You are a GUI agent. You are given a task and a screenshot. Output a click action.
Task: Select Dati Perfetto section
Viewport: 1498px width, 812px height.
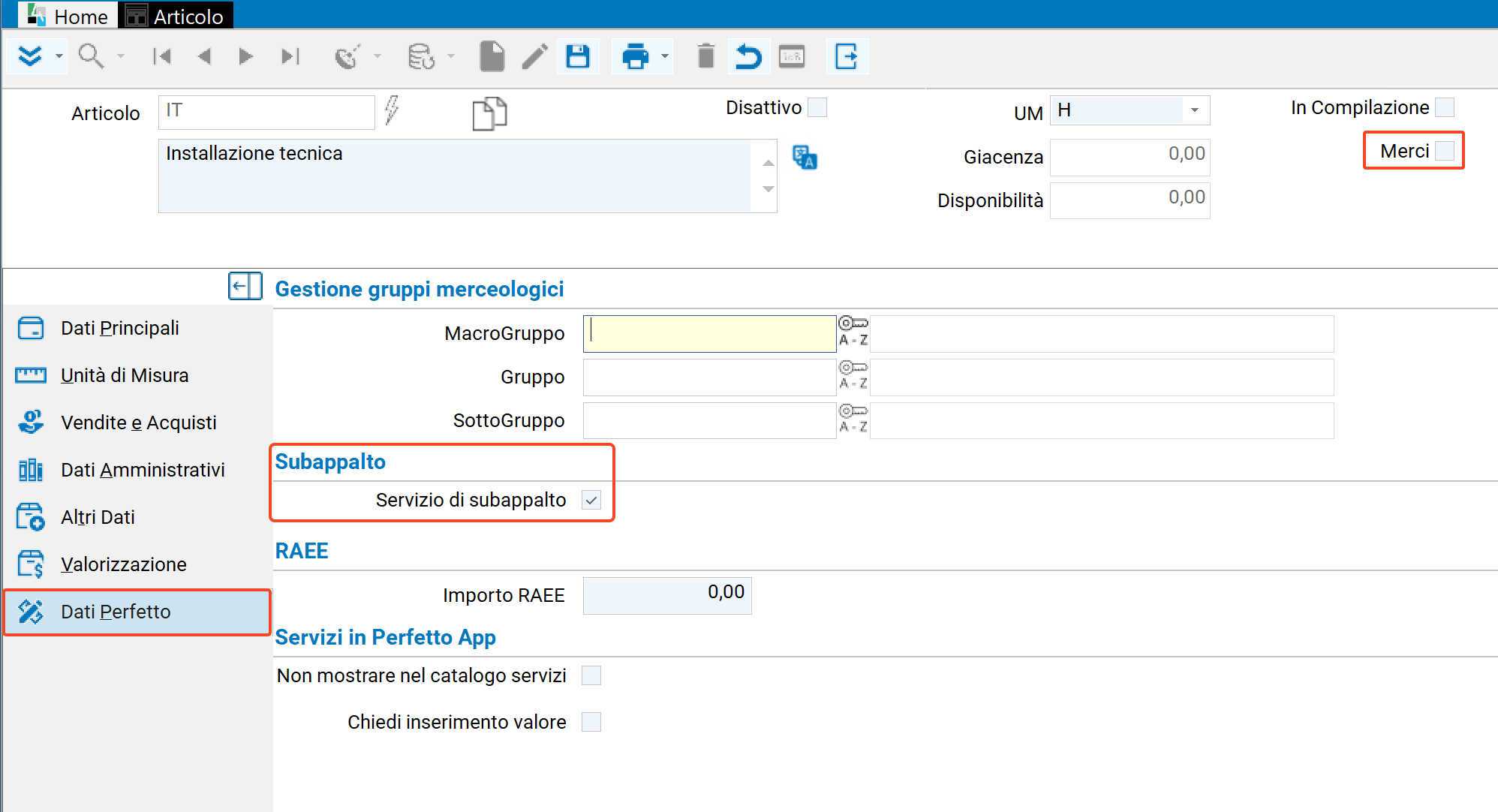click(x=137, y=612)
